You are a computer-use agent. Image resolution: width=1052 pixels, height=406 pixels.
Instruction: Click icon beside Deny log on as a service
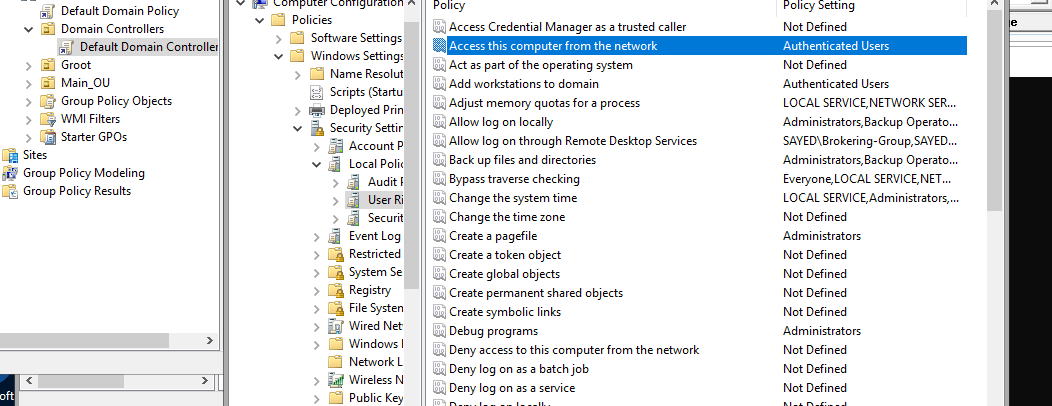coord(439,388)
